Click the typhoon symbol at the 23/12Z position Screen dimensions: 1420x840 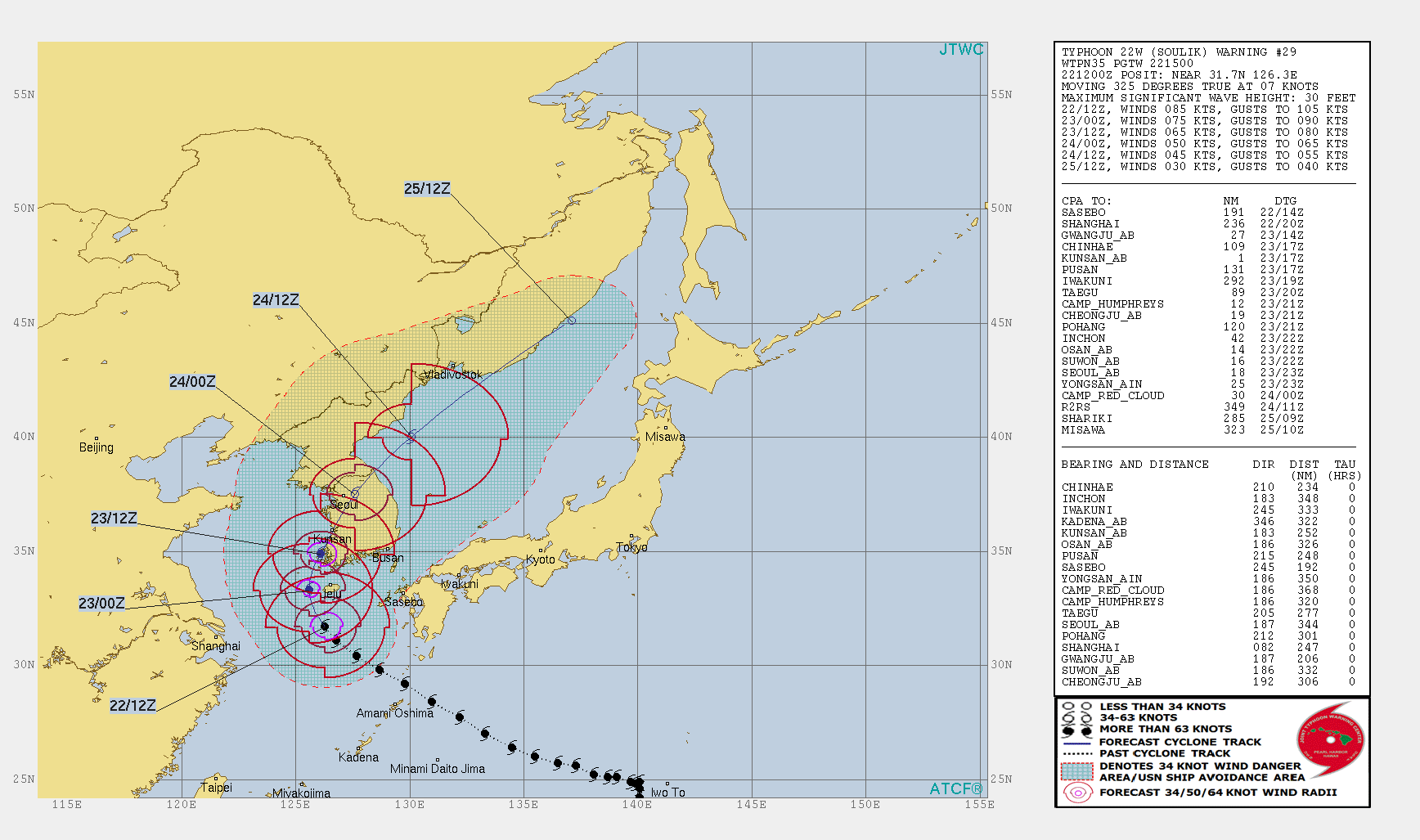(x=321, y=555)
